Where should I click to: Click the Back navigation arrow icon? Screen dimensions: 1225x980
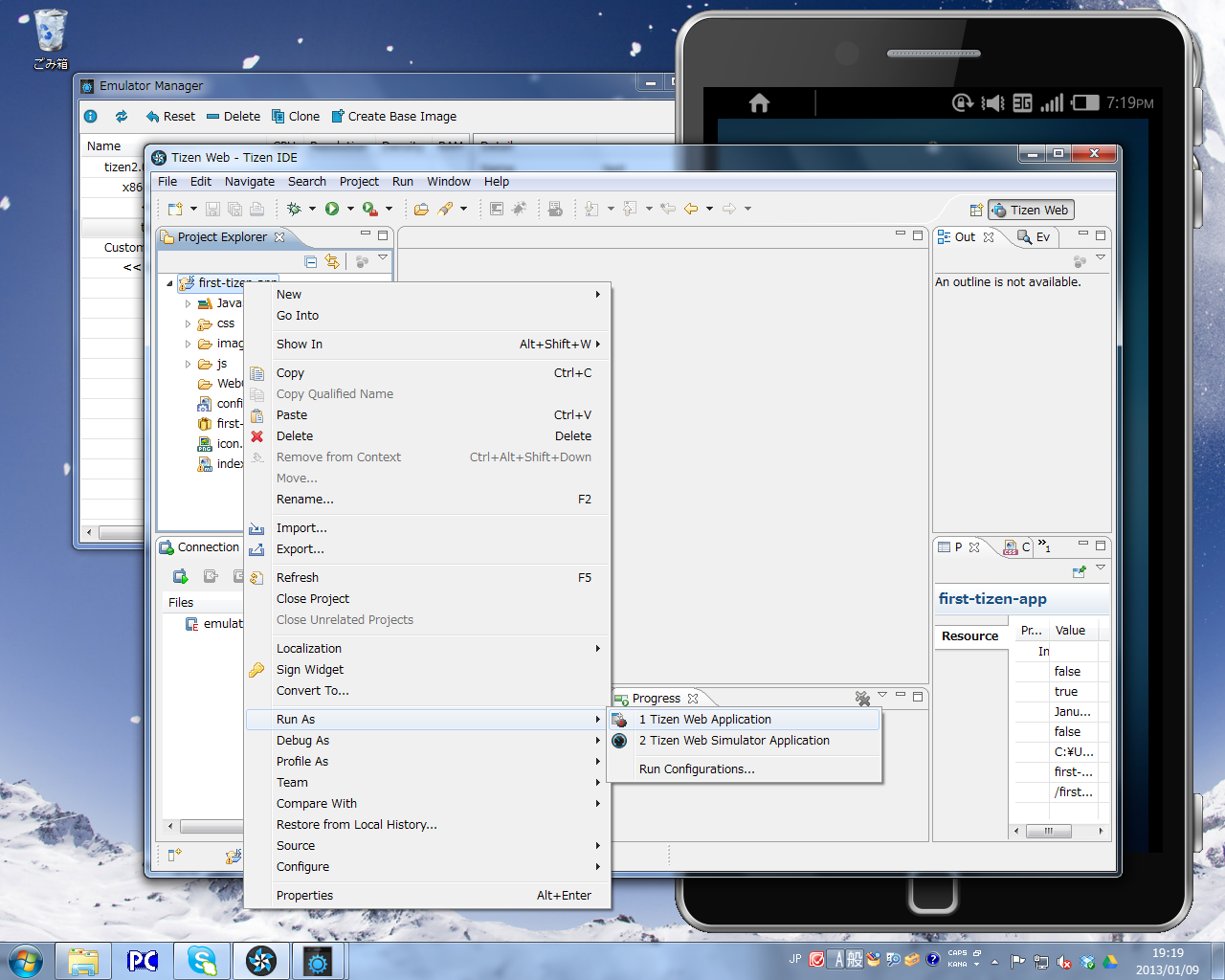(x=691, y=209)
